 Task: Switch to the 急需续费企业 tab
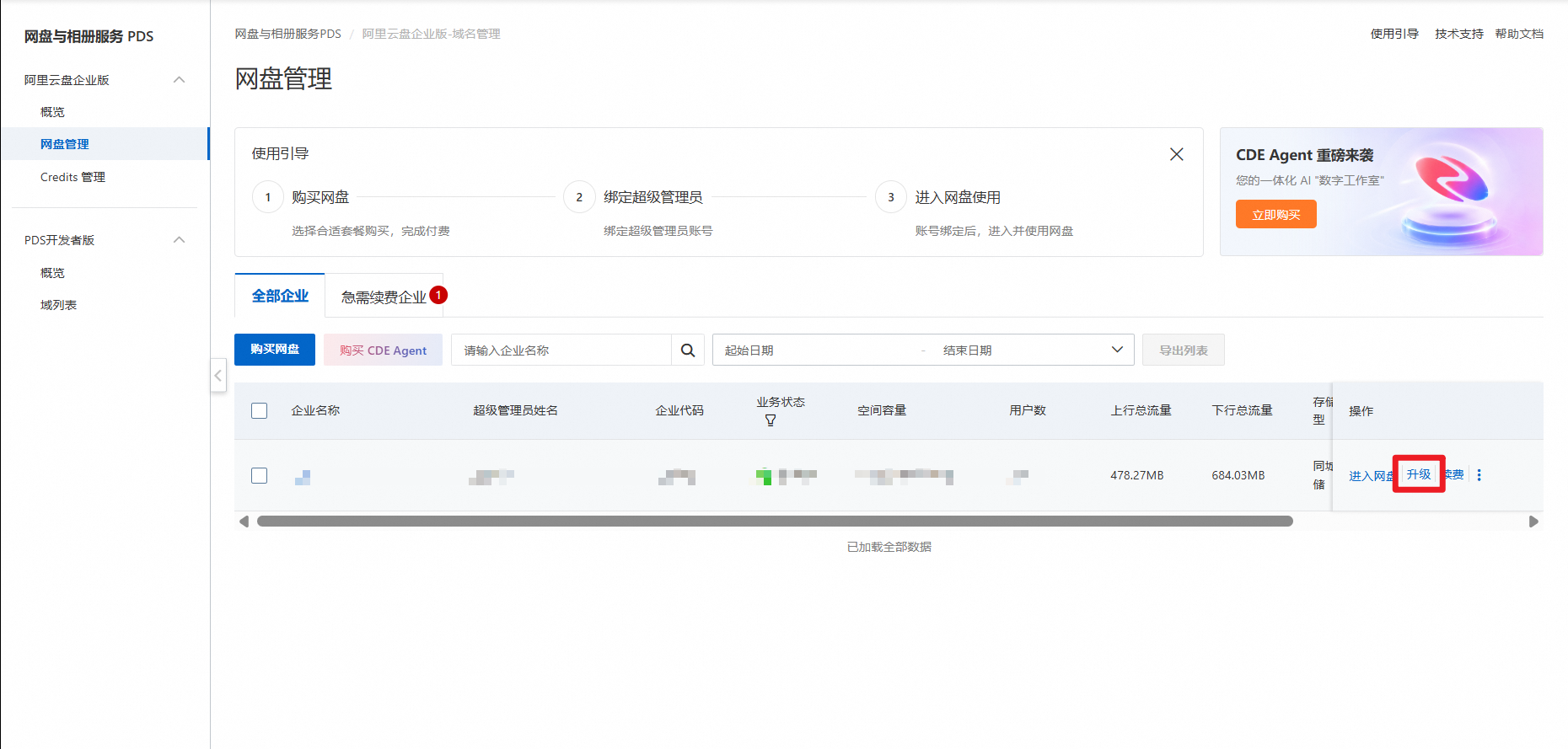[x=384, y=297]
